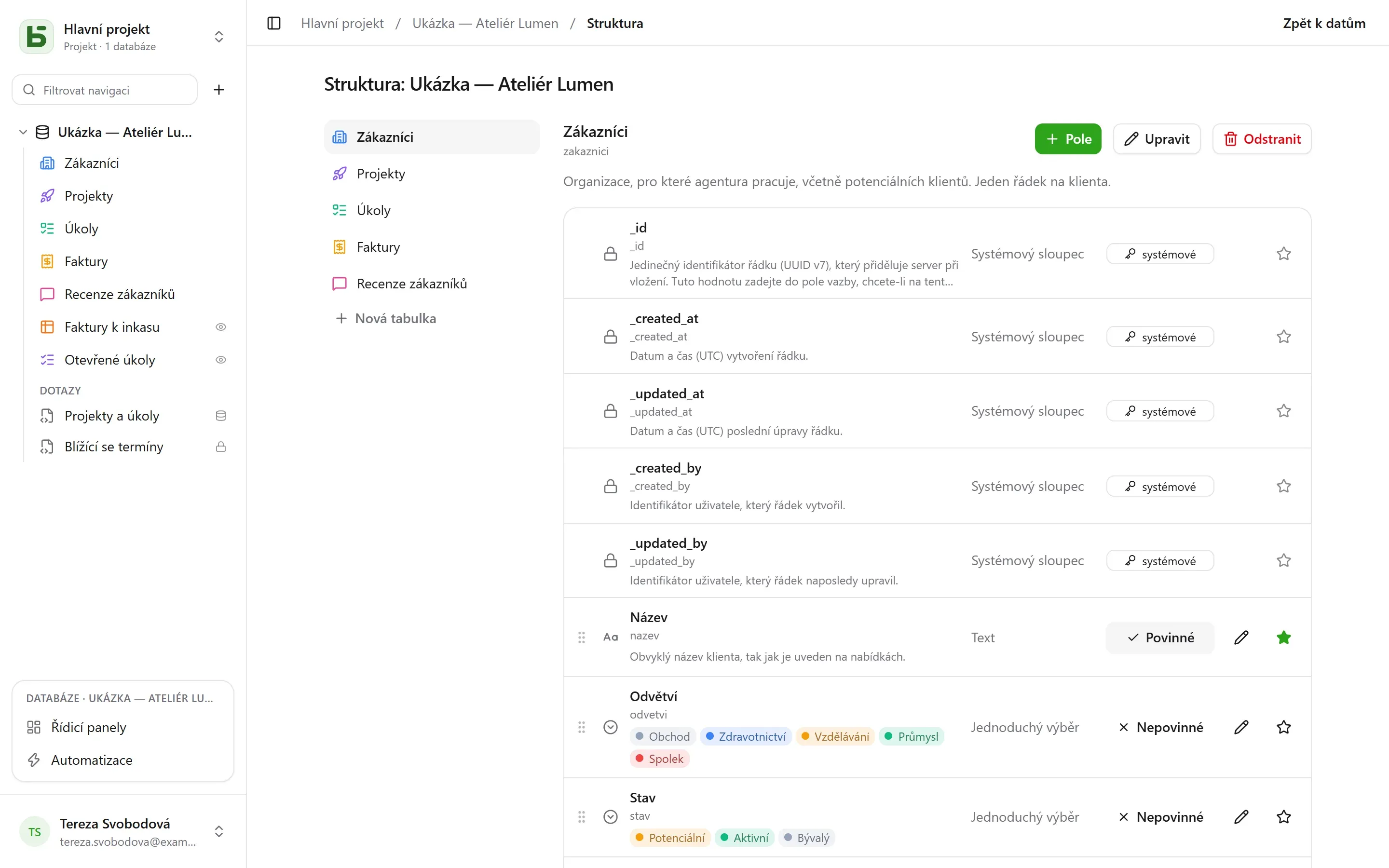
Task: Click the Upravit button
Action: [x=1157, y=139]
